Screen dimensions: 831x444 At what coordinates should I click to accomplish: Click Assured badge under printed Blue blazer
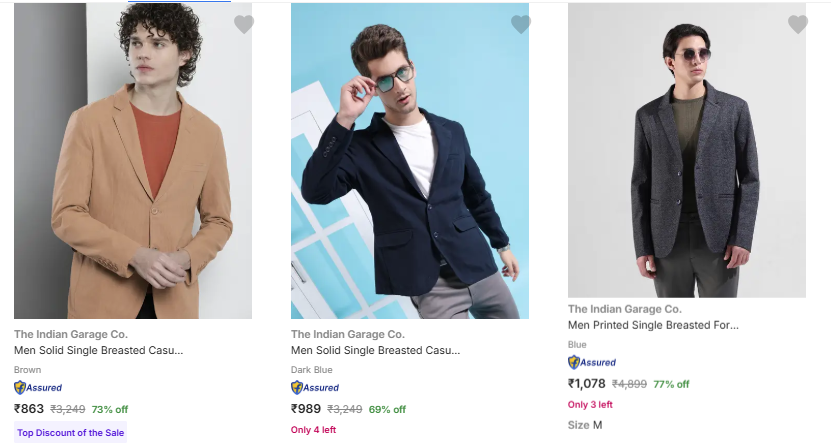pyautogui.click(x=592, y=363)
